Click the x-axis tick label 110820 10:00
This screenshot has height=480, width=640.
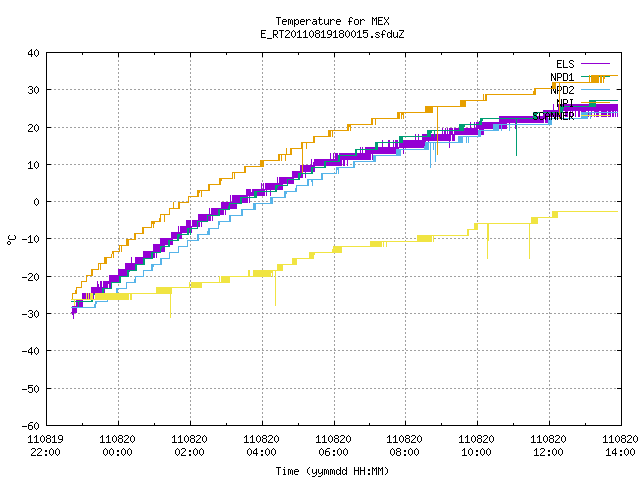[x=476, y=446]
